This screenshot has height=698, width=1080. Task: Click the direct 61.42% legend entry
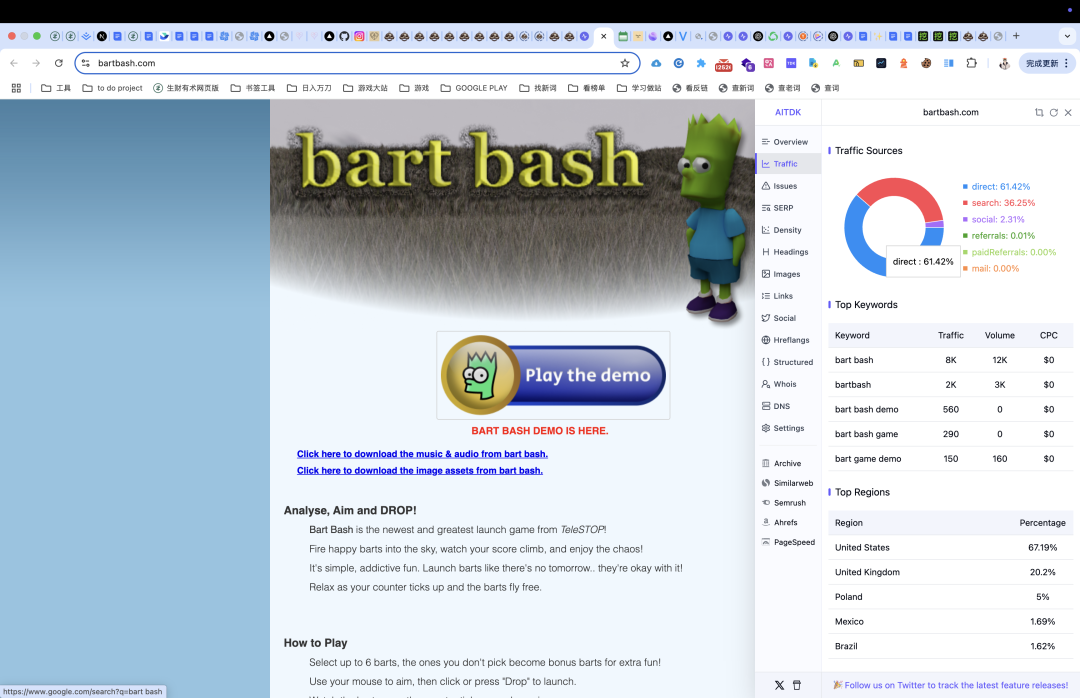click(x=996, y=187)
